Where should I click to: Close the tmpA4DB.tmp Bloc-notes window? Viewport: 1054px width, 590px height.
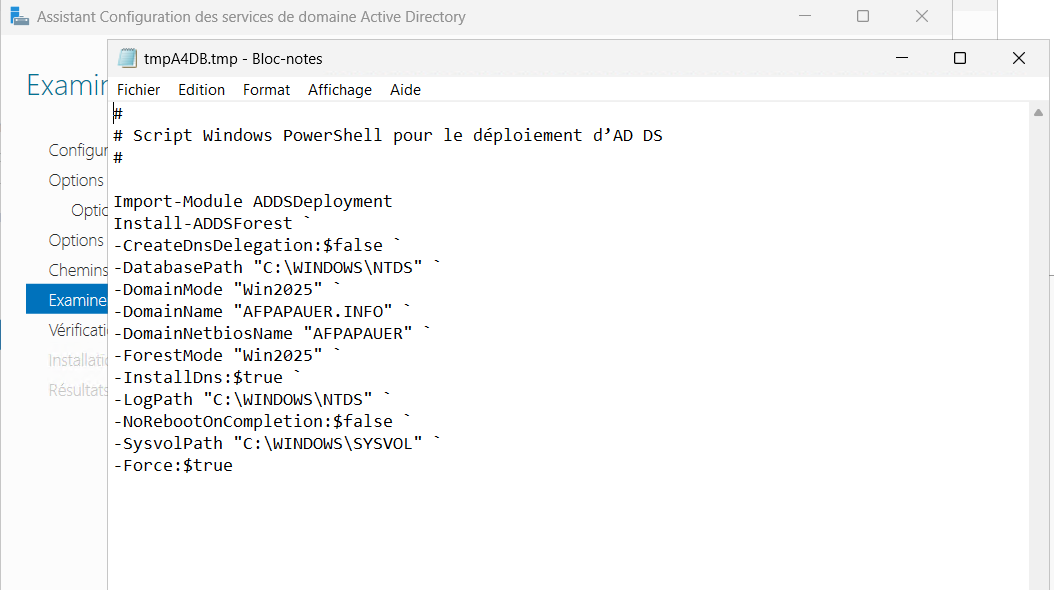point(1019,58)
